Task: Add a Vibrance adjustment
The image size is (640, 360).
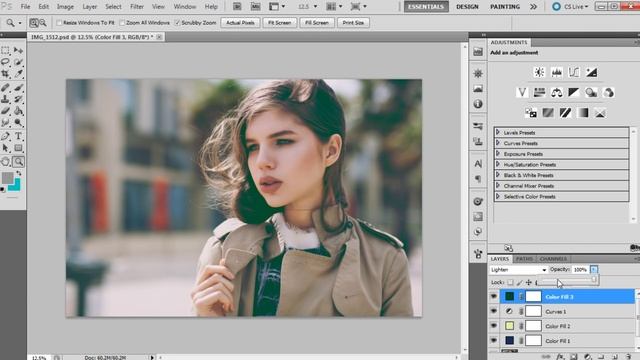Action: pos(522,93)
